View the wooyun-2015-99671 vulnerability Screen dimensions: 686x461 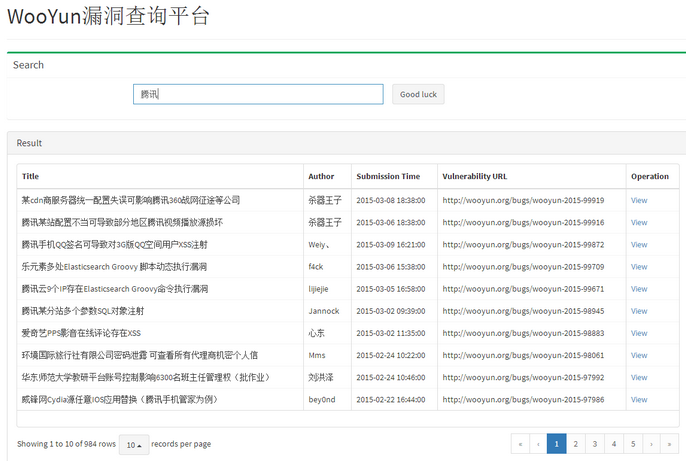(639, 289)
